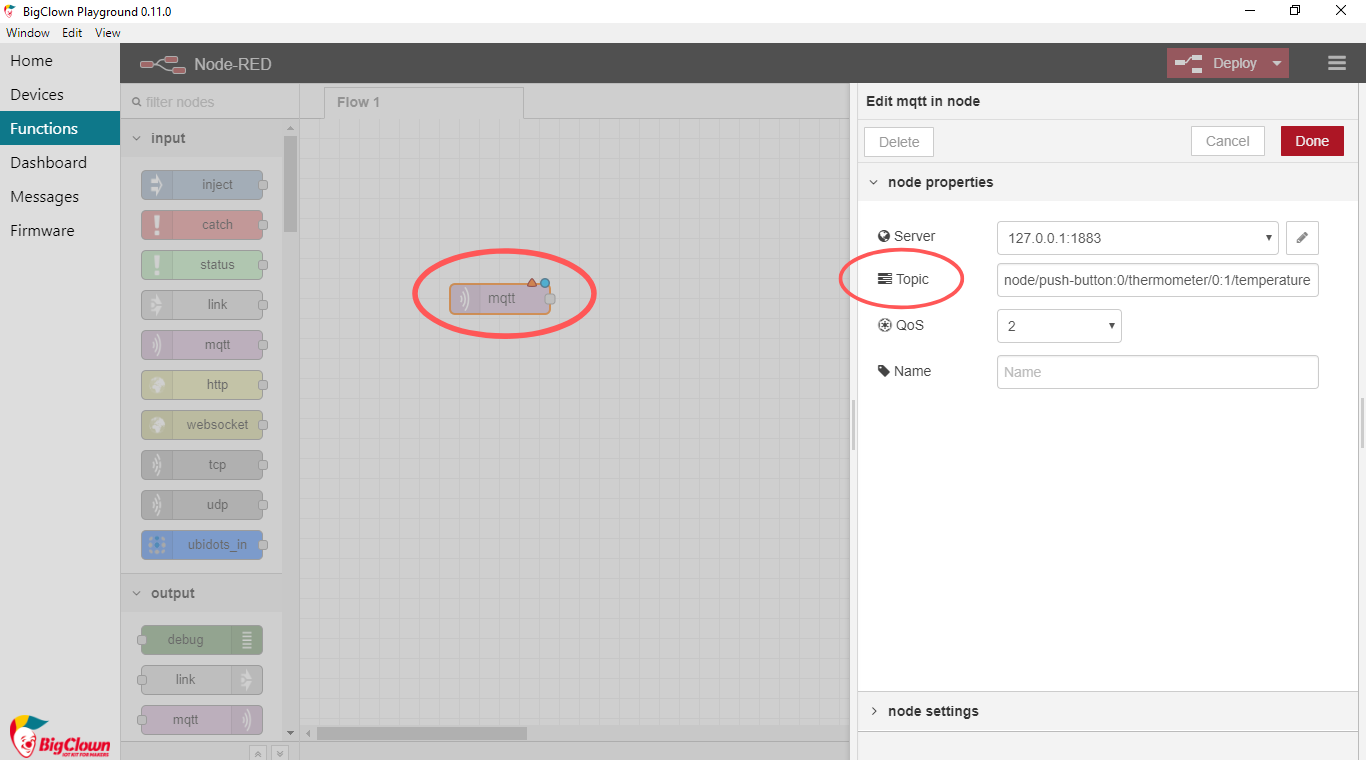
Task: Select the output link node
Action: 202,680
